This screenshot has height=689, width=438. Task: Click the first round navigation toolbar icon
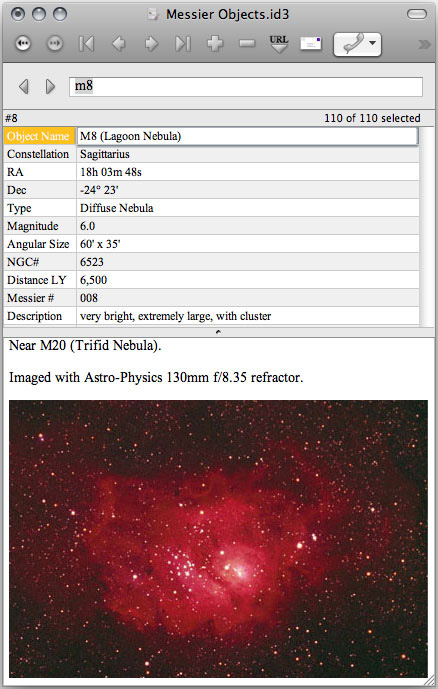[x=23, y=44]
